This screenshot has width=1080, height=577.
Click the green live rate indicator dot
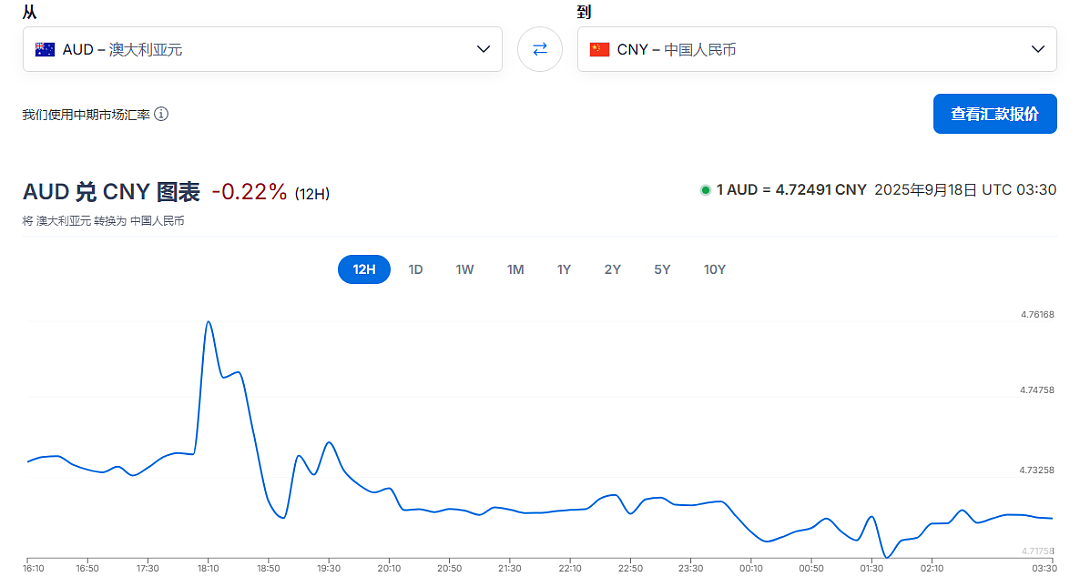pyautogui.click(x=705, y=191)
